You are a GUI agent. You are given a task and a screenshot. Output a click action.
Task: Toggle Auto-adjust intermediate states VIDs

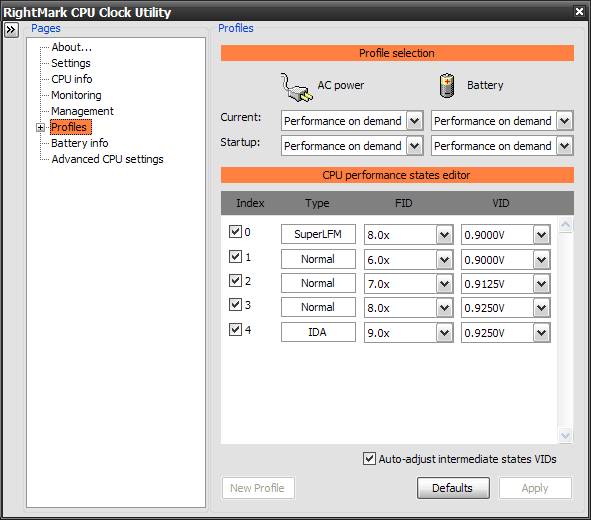(x=369, y=459)
